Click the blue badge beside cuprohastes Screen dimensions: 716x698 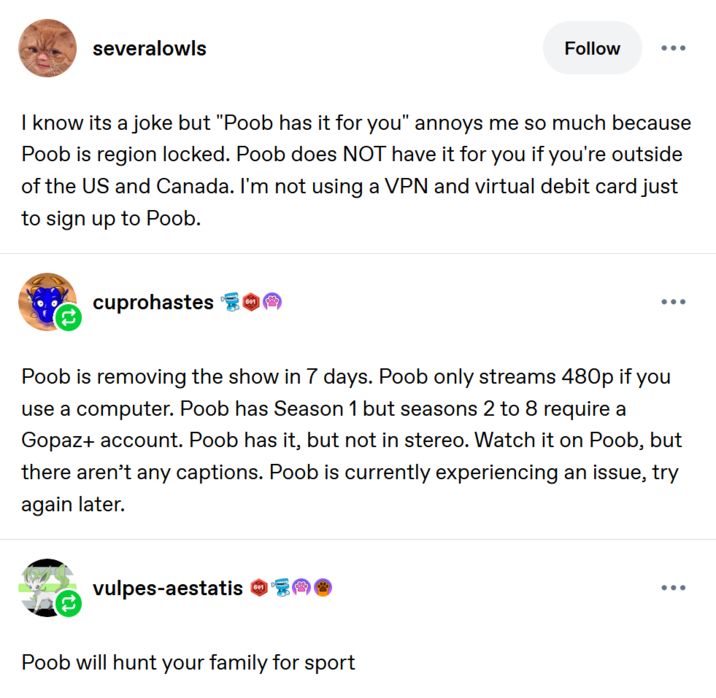pyautogui.click(x=232, y=302)
